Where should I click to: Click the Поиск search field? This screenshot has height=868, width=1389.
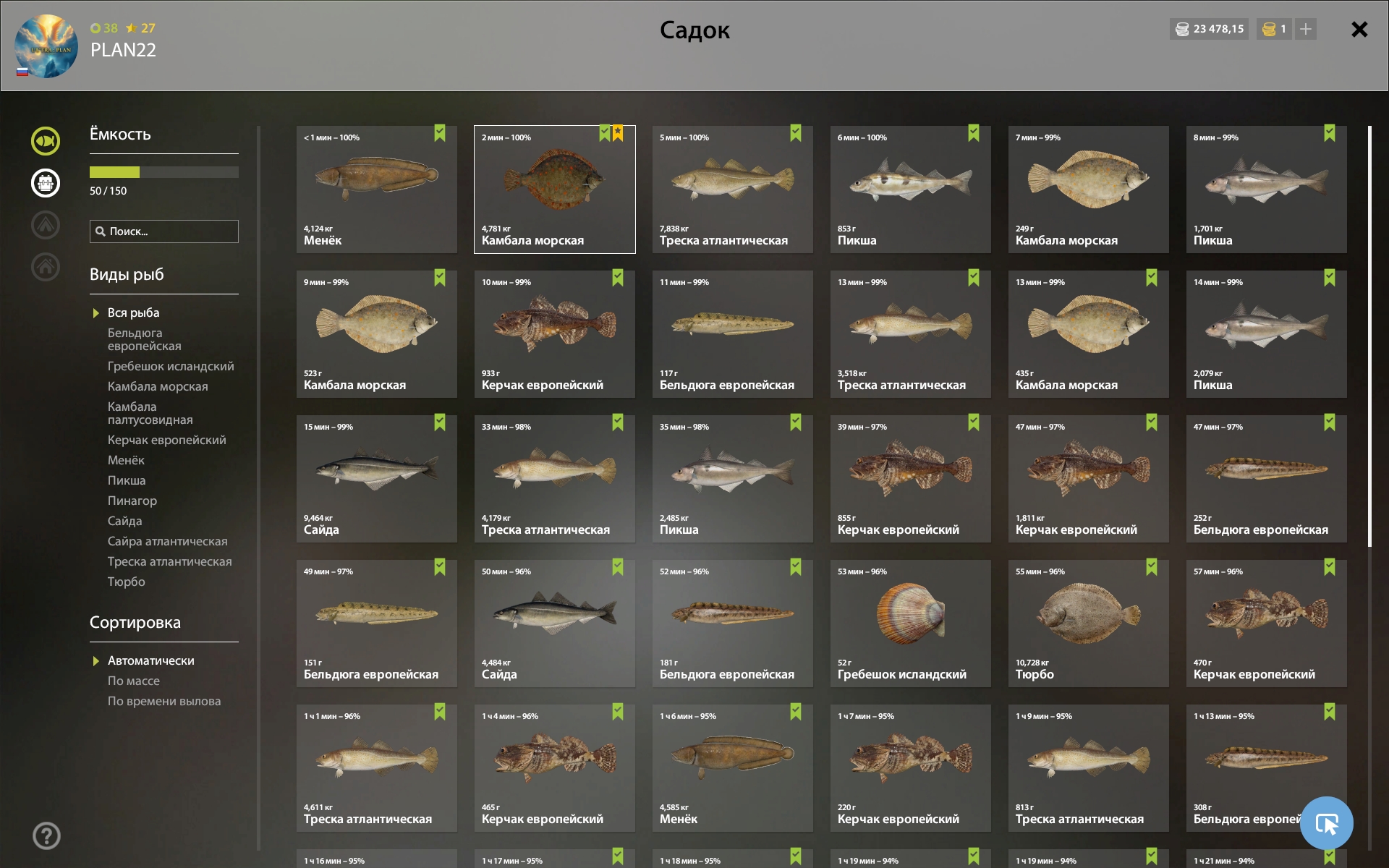pyautogui.click(x=164, y=231)
